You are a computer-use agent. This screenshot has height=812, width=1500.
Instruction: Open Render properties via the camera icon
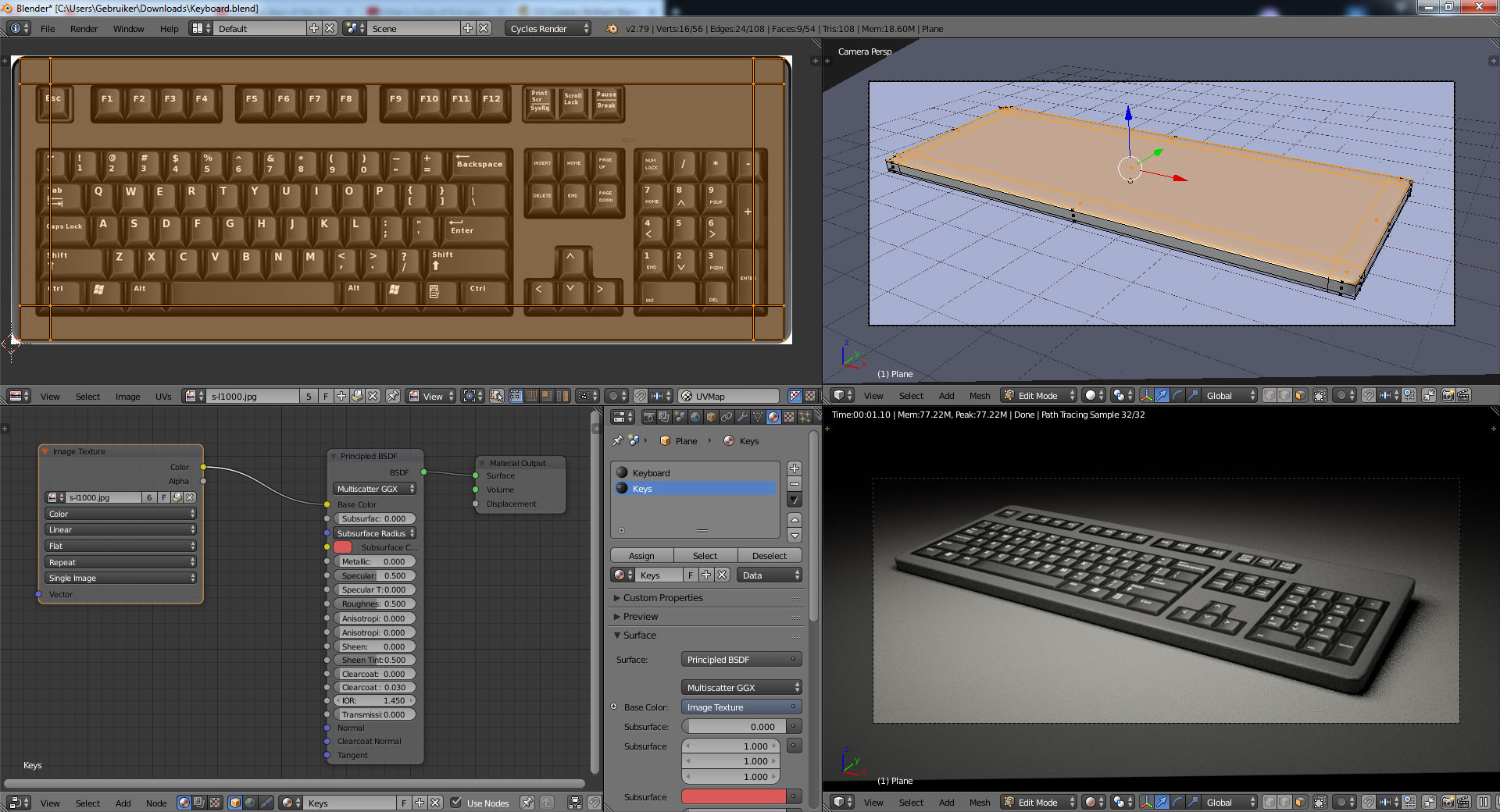(648, 416)
